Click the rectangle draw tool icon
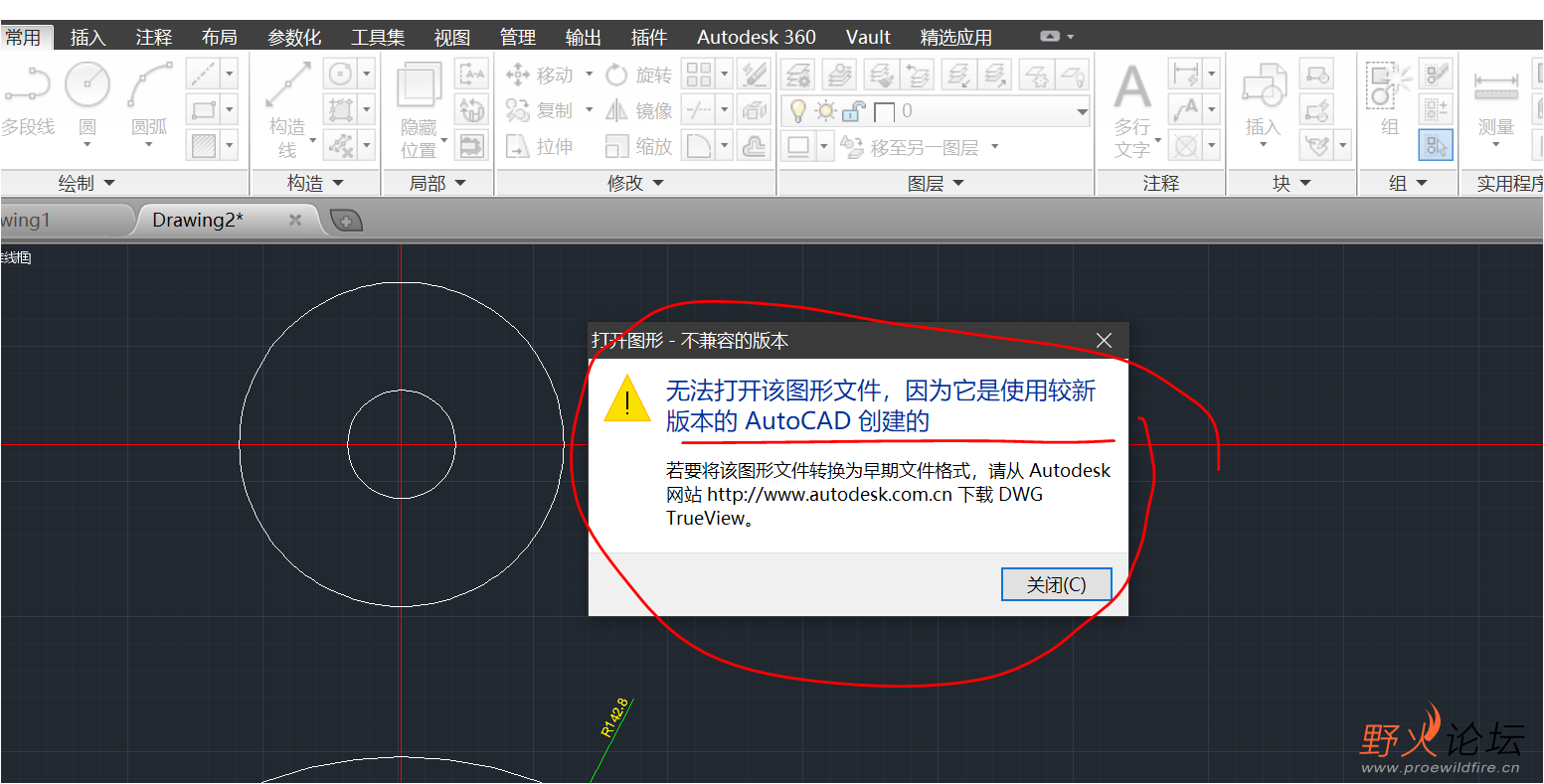This screenshot has height=784, width=1544. coord(204,110)
